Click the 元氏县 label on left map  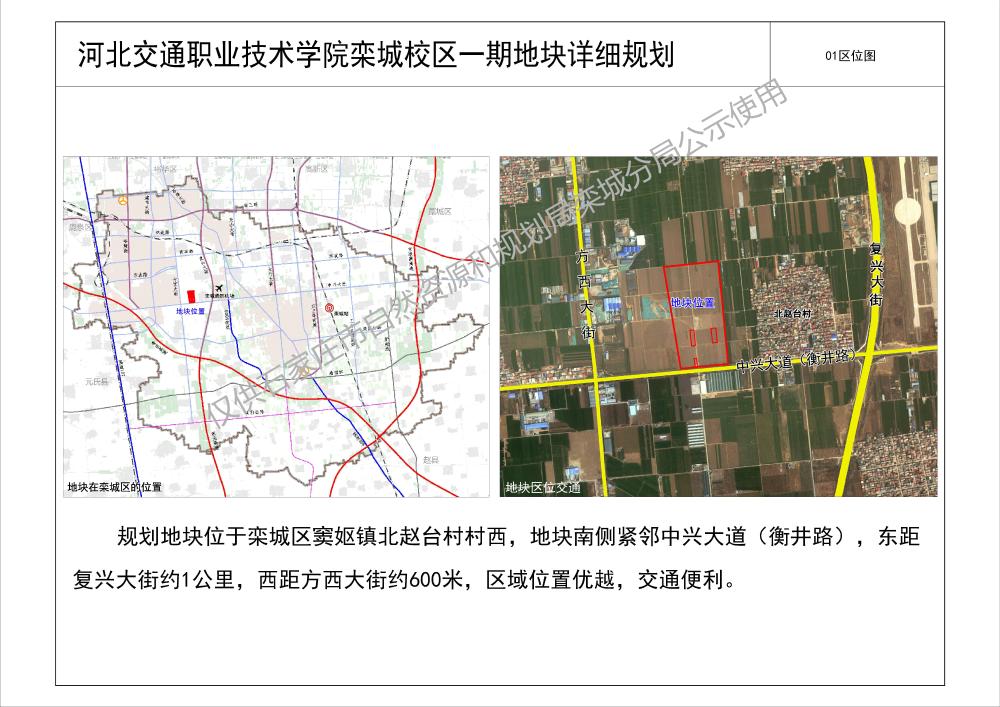(95, 382)
